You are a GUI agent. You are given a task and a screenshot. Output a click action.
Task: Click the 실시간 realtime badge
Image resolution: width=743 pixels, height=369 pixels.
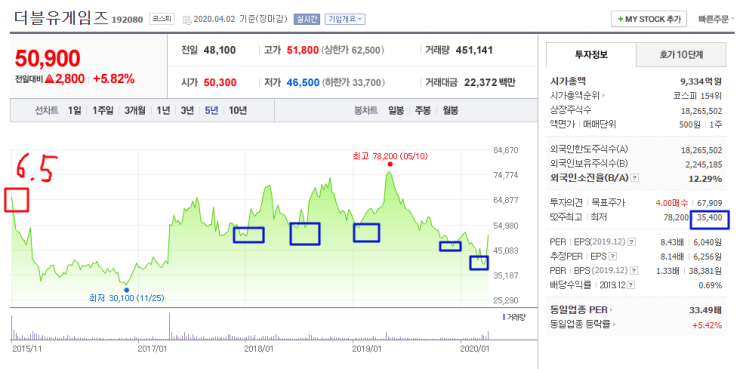306,19
